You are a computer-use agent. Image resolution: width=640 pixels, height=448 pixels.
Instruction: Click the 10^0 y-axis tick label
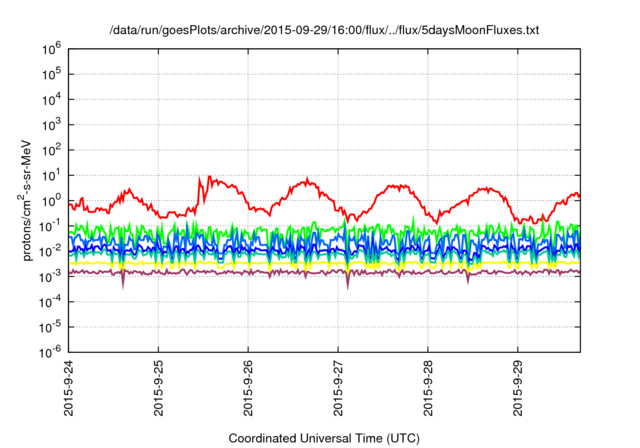[x=52, y=200]
